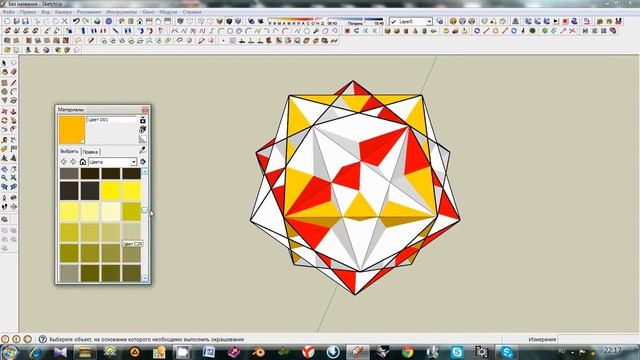Pick the Line pencil tool
This screenshot has height=360, width=640.
pos(13,83)
